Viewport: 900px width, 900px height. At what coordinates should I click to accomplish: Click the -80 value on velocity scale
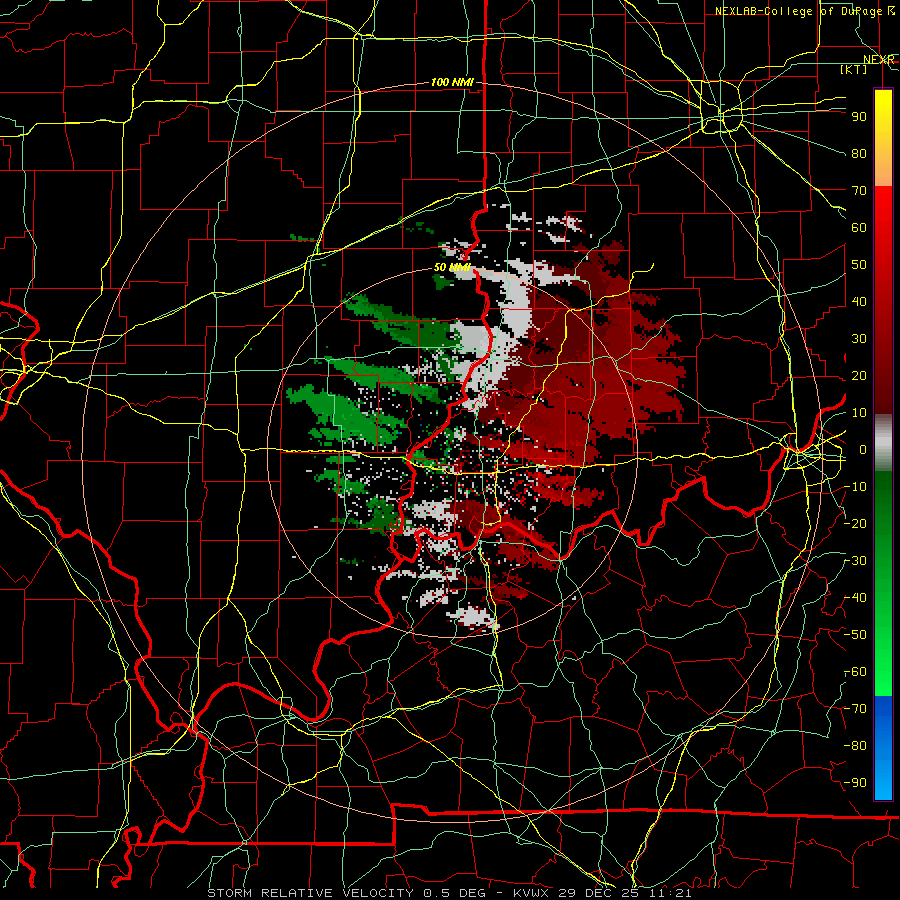[855, 746]
